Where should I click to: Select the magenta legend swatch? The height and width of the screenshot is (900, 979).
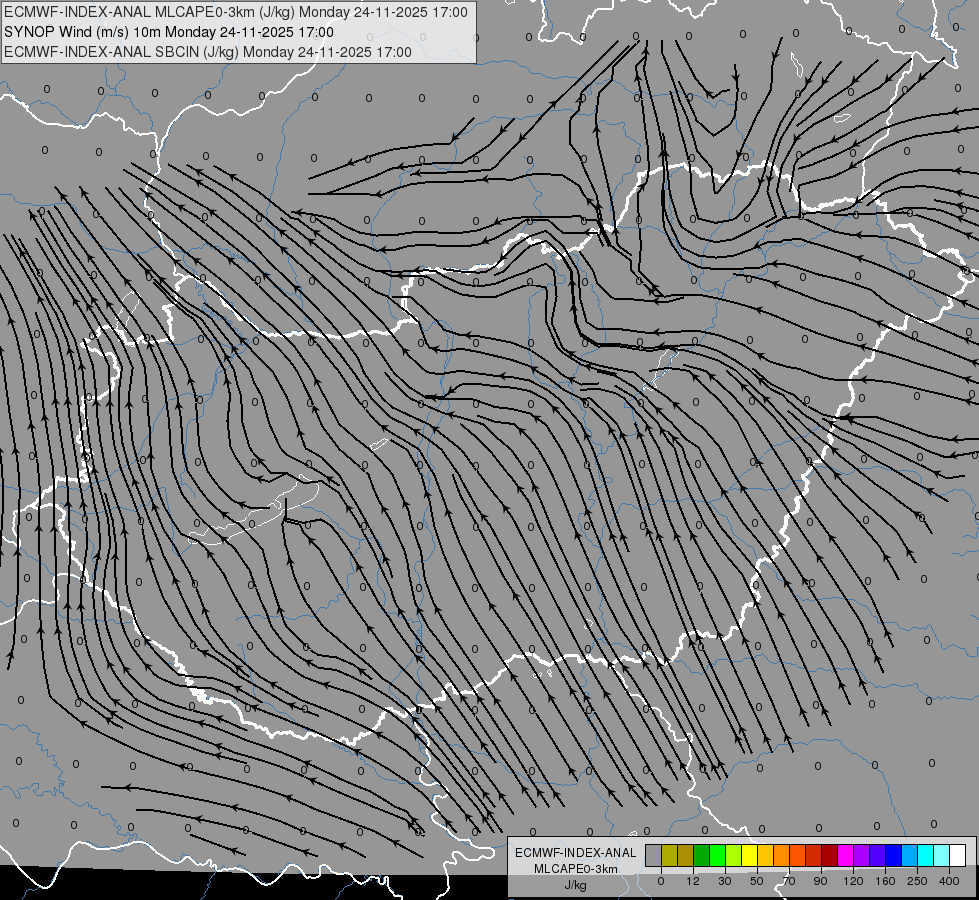(x=845, y=855)
